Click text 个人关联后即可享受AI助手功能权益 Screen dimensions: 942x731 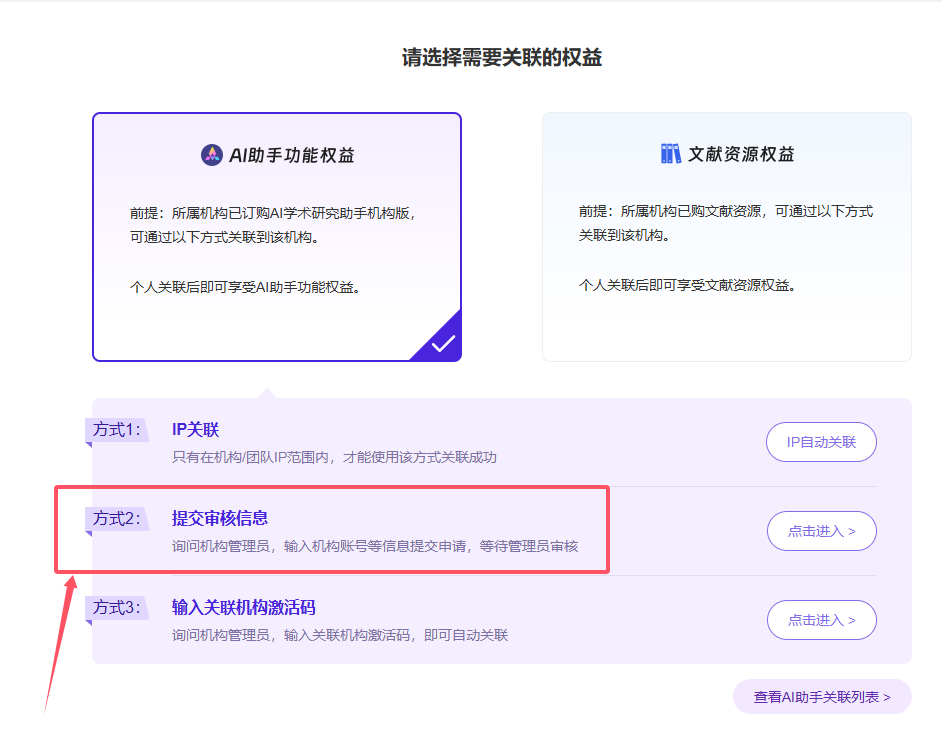[x=245, y=288]
